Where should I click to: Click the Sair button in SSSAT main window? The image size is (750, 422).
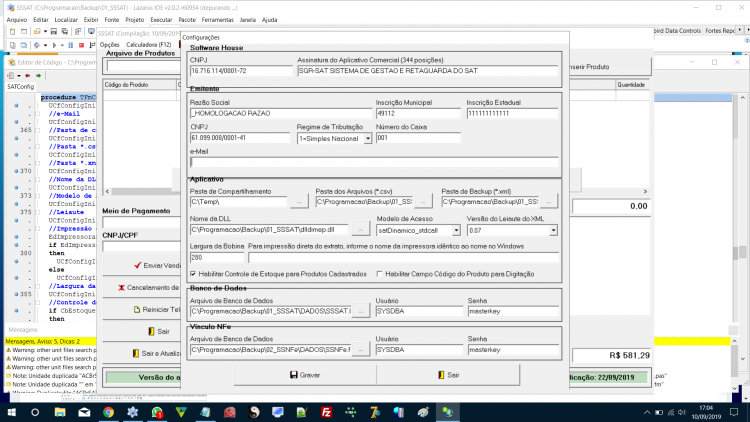[159, 331]
